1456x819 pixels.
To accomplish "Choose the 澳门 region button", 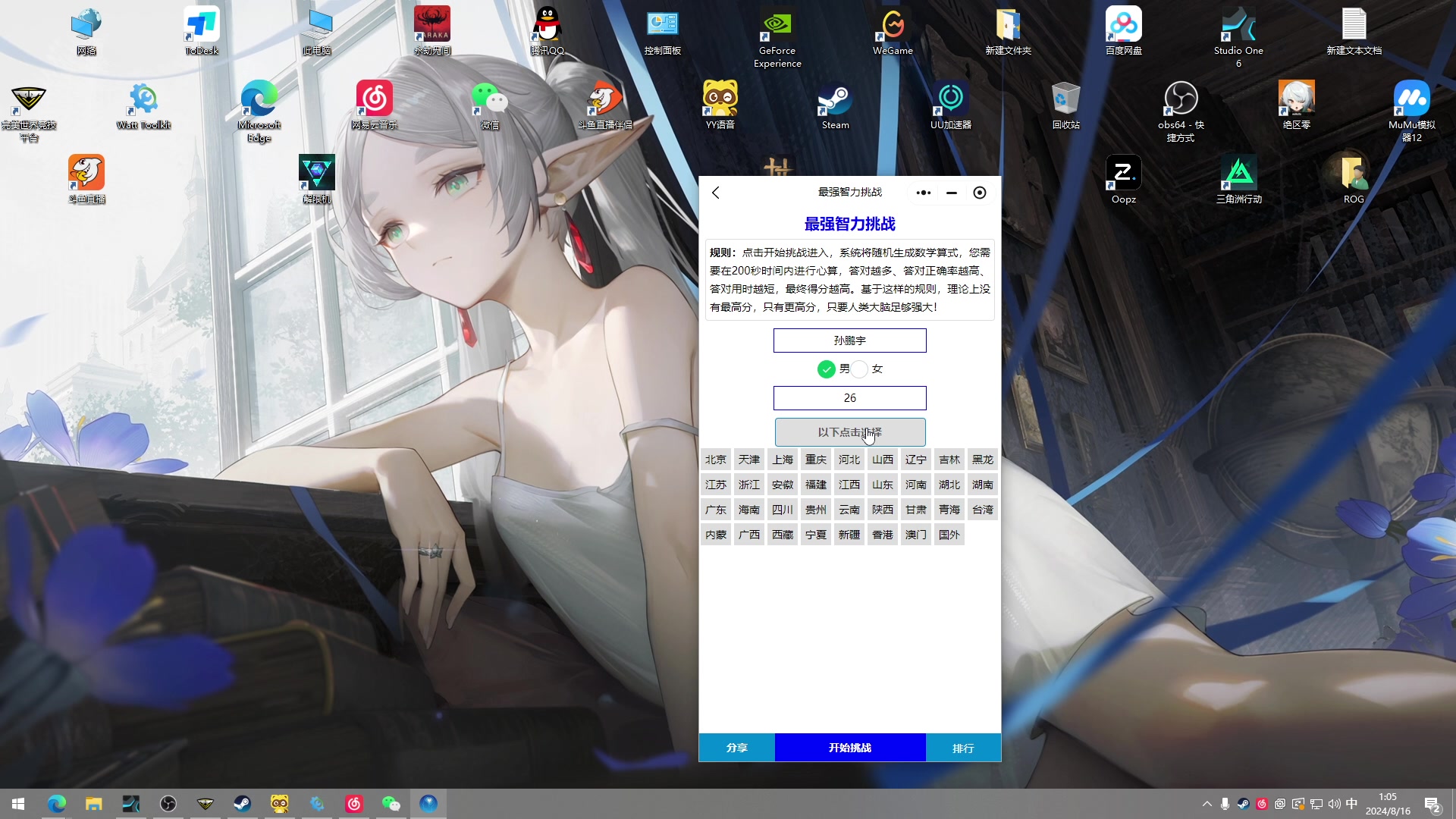I will [916, 535].
